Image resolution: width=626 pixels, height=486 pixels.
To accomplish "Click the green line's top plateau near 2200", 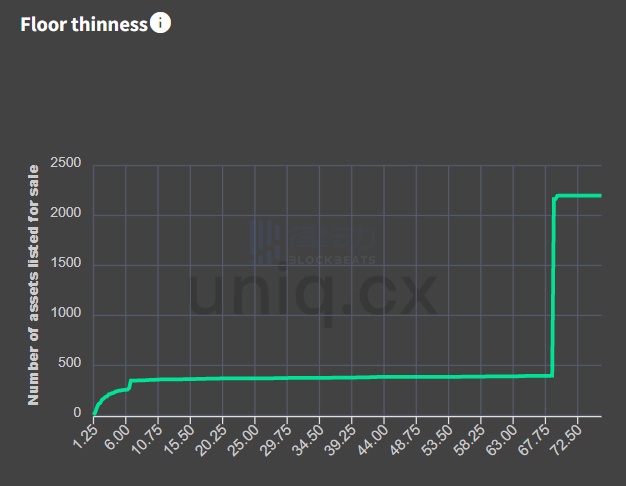I will pos(580,196).
